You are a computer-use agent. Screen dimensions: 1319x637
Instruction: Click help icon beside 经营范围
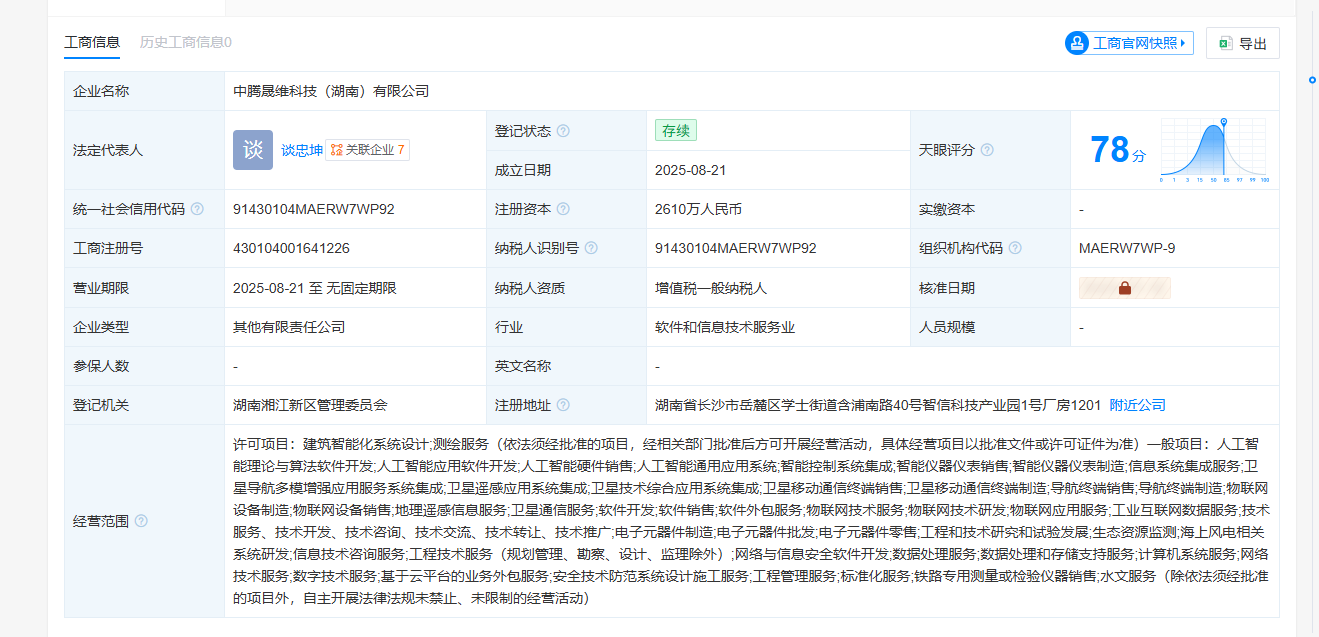141,521
